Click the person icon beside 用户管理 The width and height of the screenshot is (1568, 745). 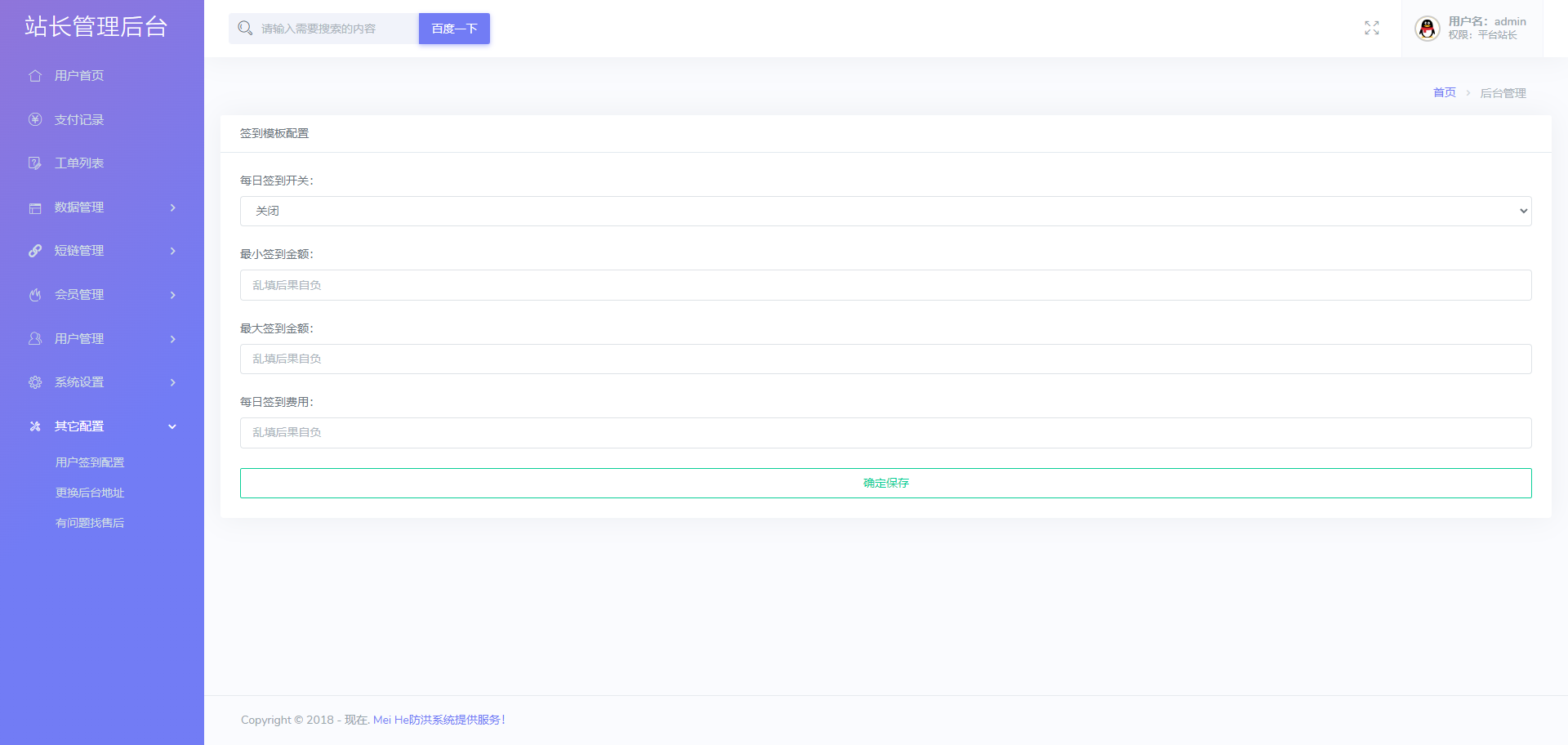(x=35, y=338)
